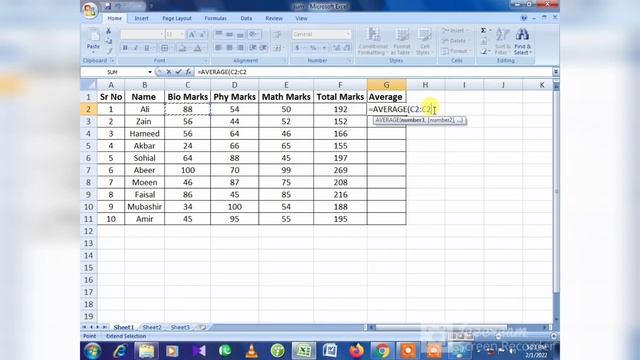Viewport: 640px width, 360px height.
Task: Switch to the Page Layout tab
Action: 177,18
